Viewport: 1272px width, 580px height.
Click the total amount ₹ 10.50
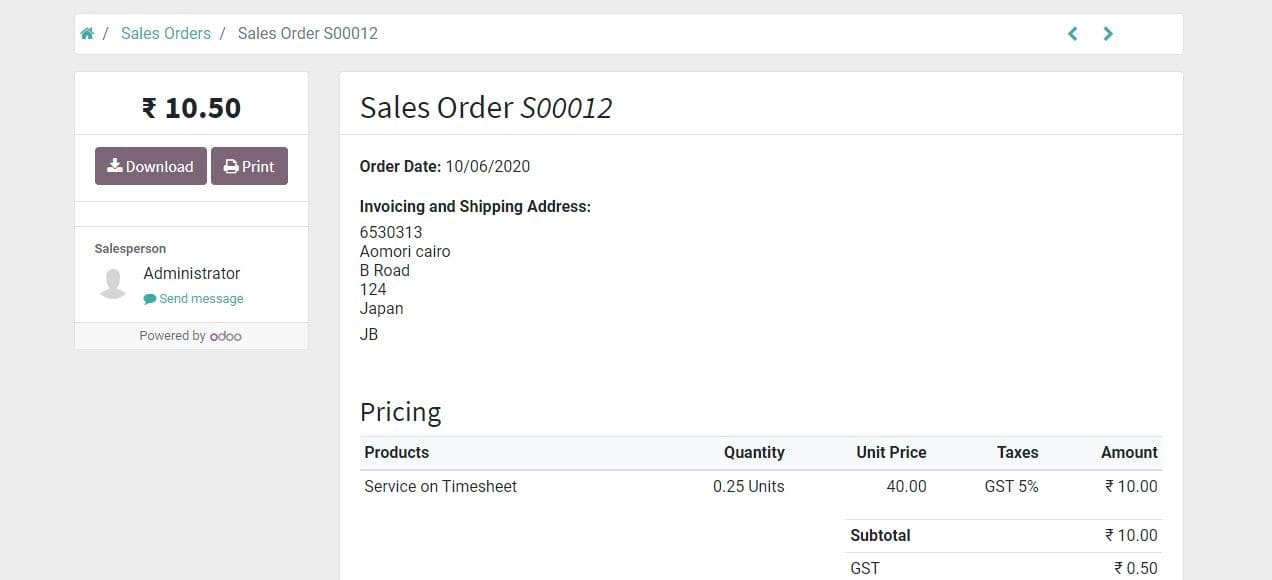click(190, 107)
